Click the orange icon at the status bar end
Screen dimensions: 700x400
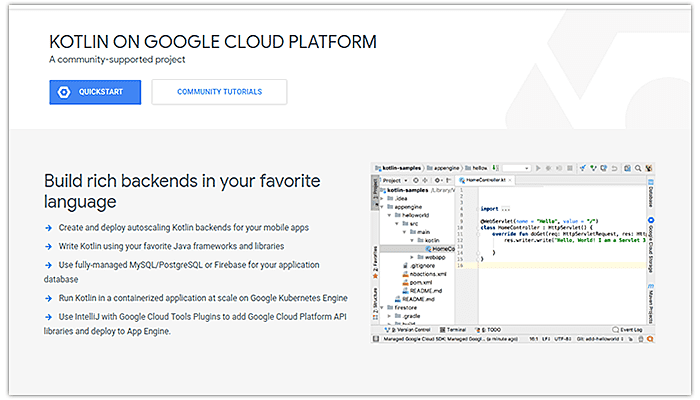(650, 339)
